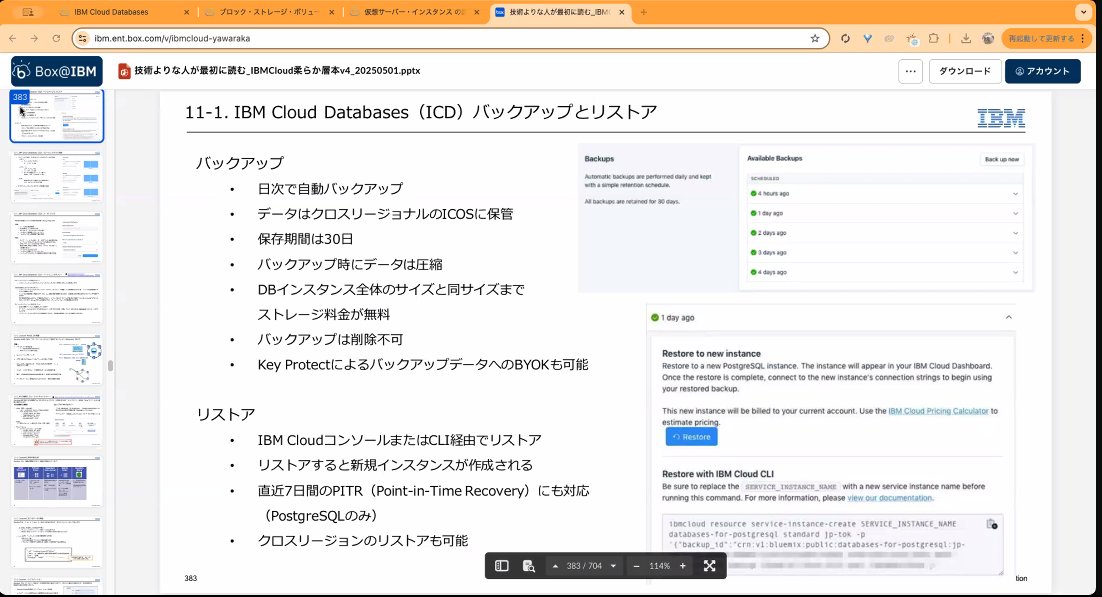Bookmark this page with the star icon
The width and height of the screenshot is (1102, 597).
click(815, 39)
